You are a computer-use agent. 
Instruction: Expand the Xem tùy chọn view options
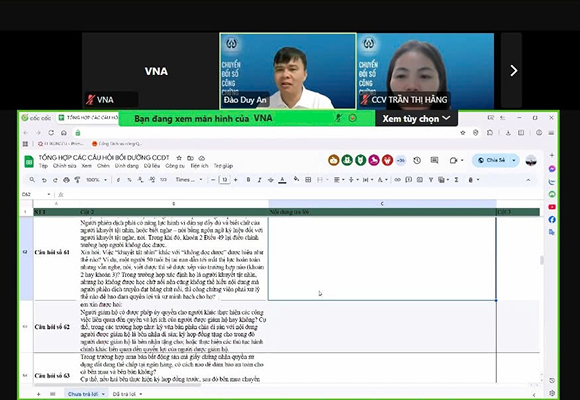(416, 119)
